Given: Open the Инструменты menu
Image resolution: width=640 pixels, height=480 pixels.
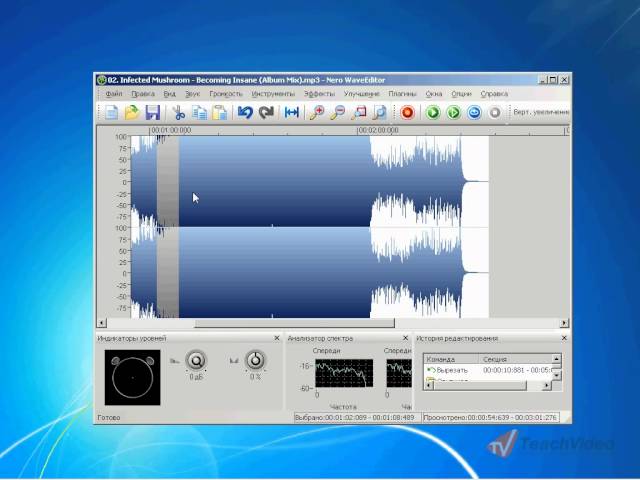Looking at the screenshot, I should (x=275, y=93).
